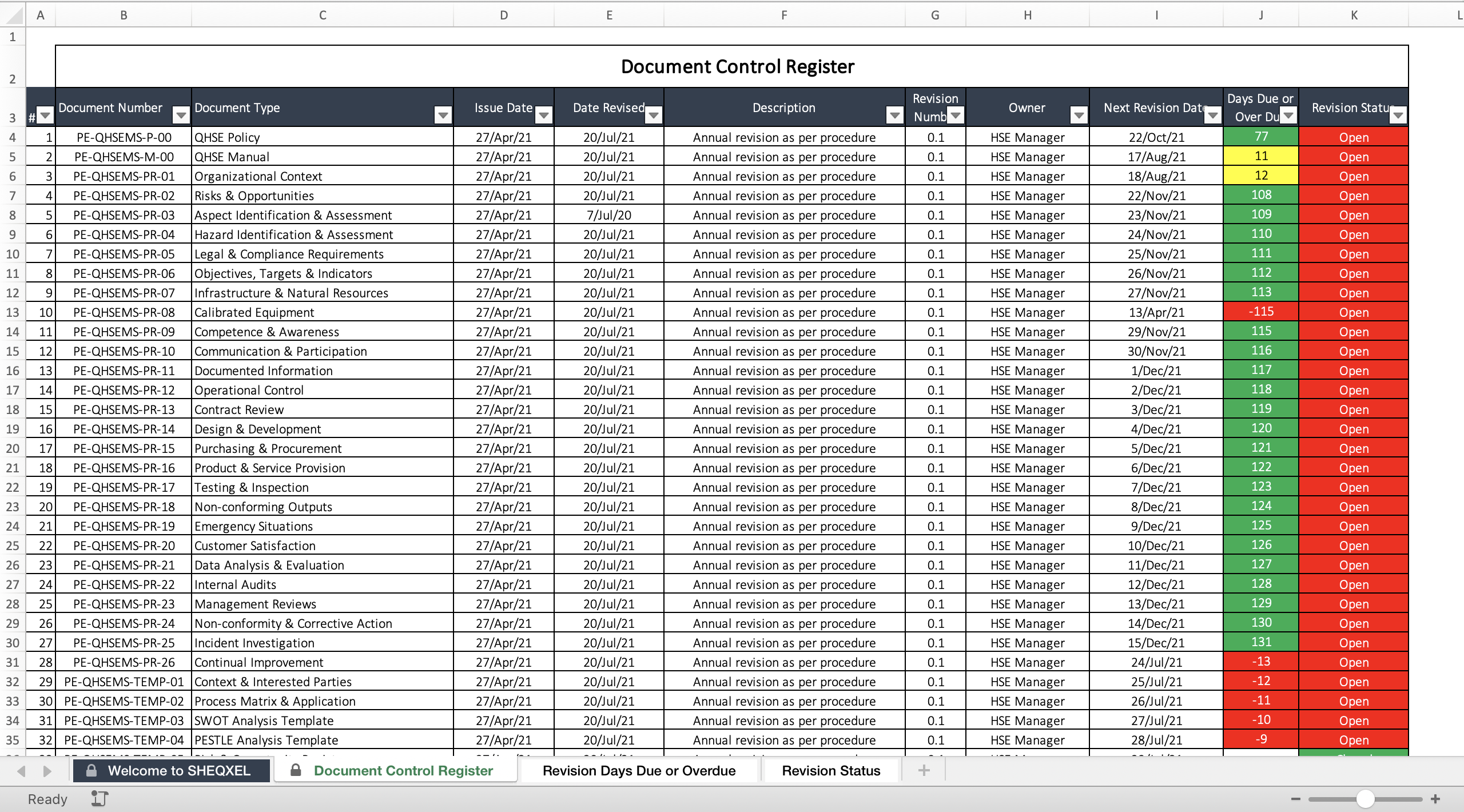The image size is (1464, 812).
Task: Select the Customer Satisfaction cell
Action: pos(323,546)
